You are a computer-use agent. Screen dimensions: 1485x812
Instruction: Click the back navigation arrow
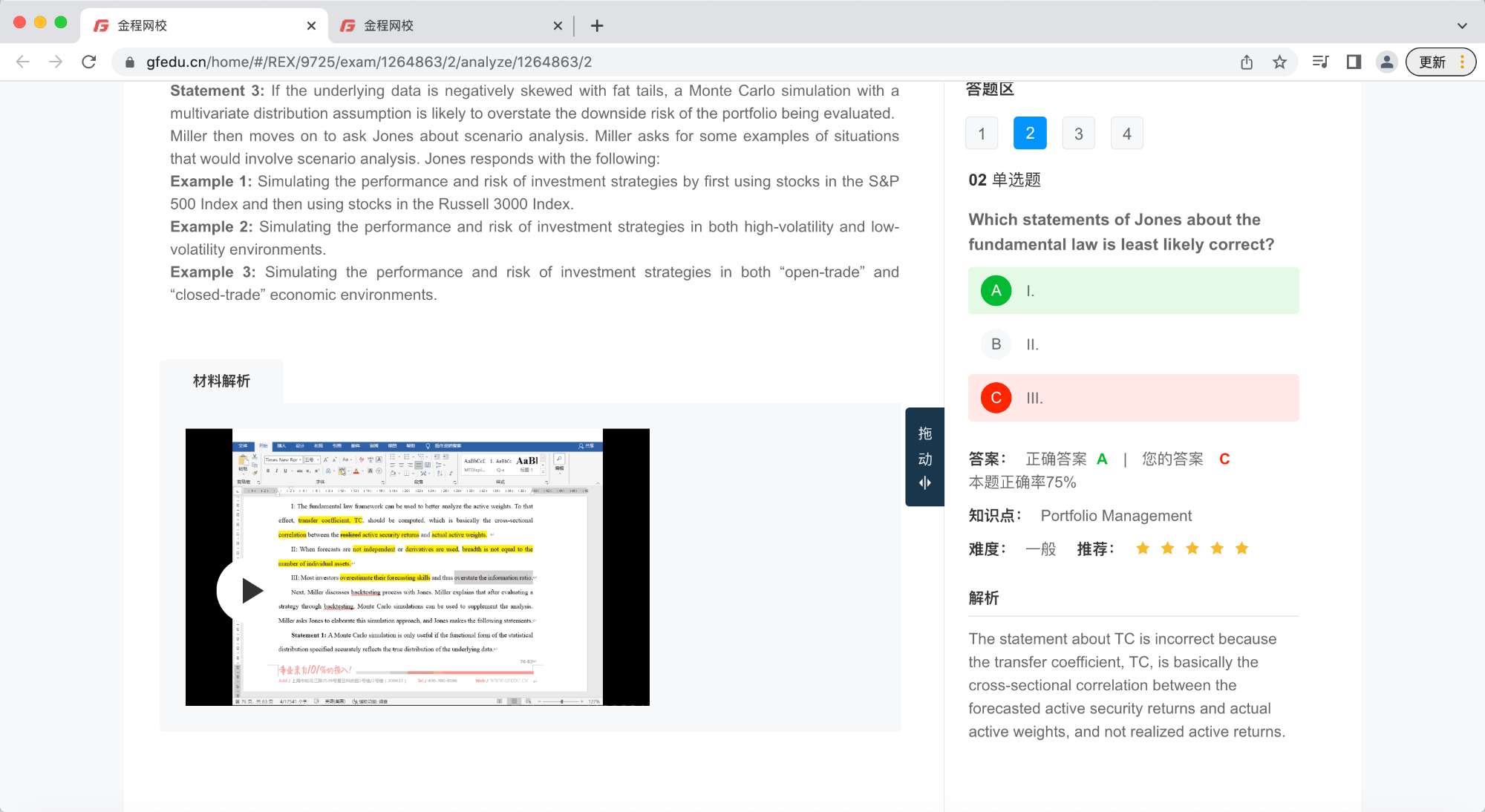click(x=23, y=62)
